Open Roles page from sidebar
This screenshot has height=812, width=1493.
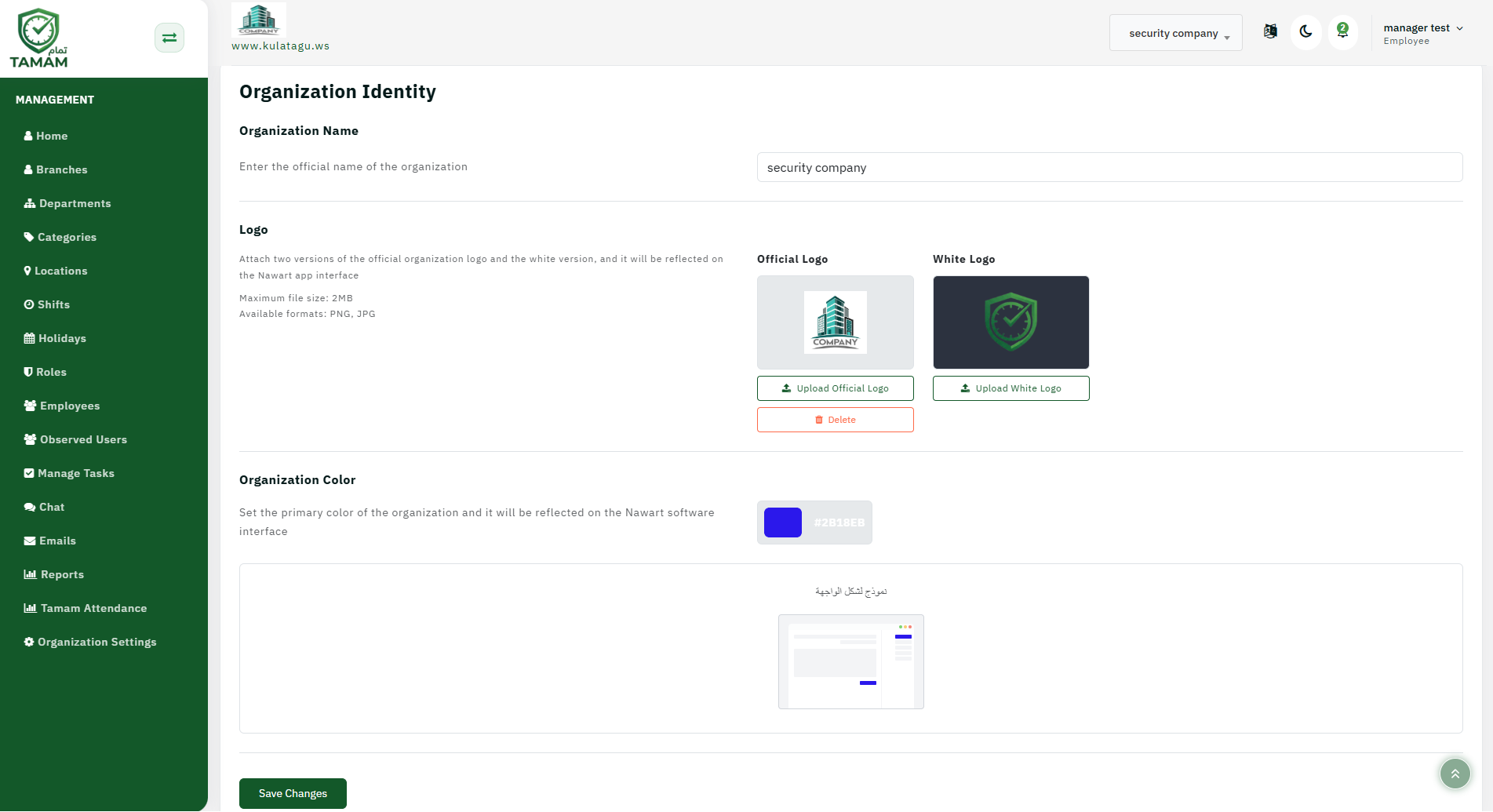click(x=46, y=372)
